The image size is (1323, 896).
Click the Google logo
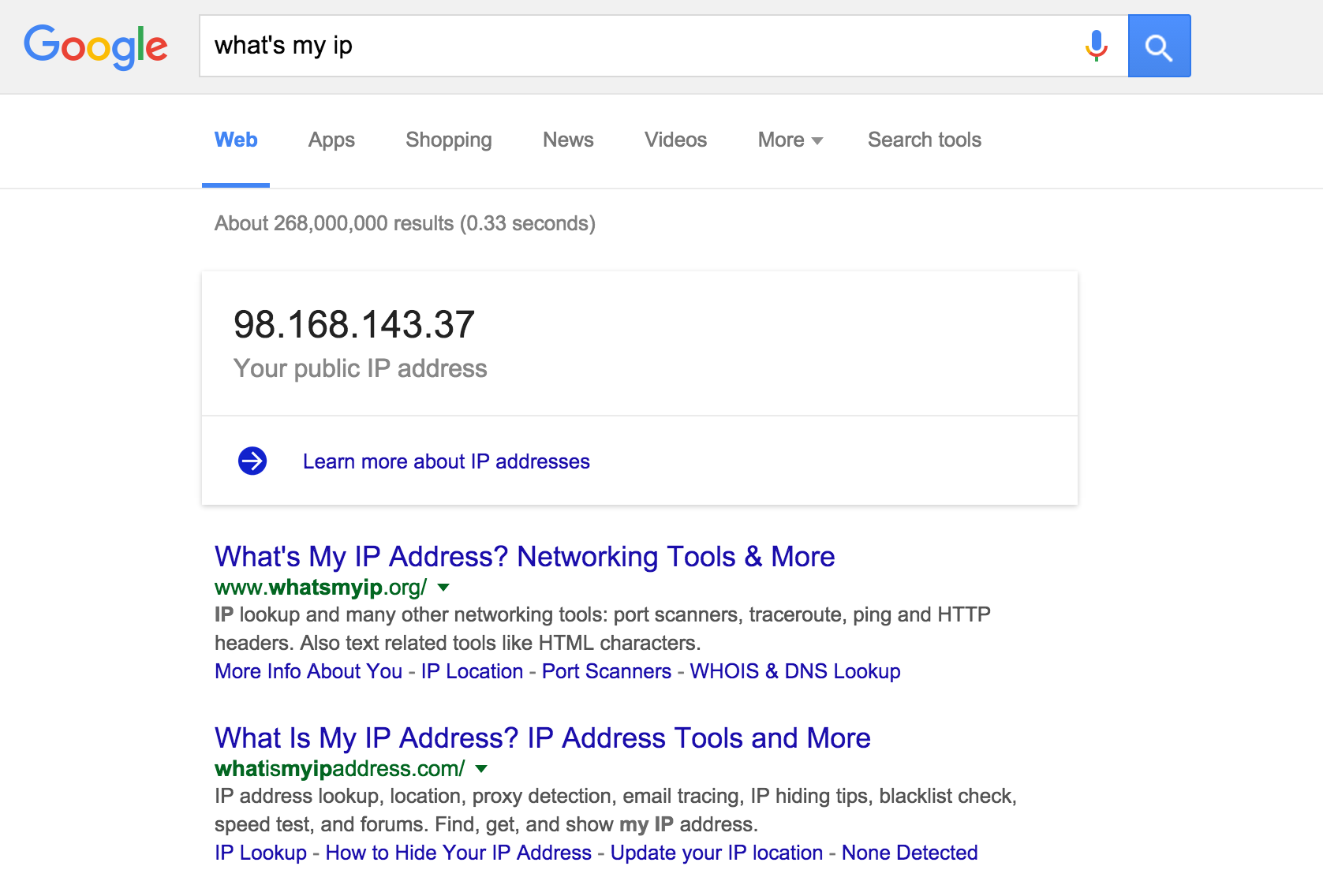pyautogui.click(x=95, y=47)
